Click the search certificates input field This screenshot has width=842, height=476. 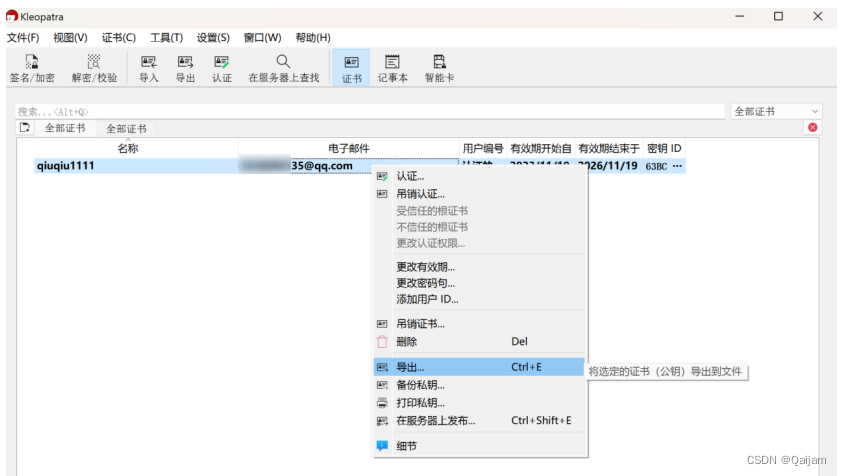(370, 112)
